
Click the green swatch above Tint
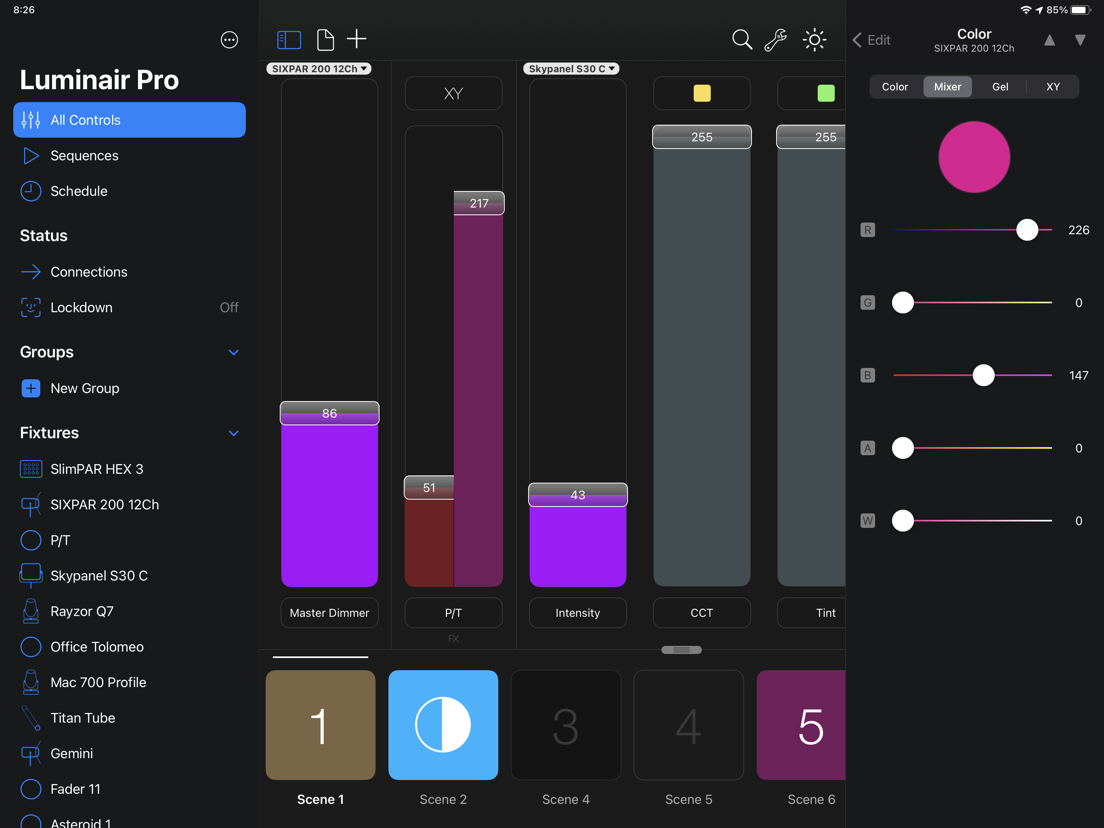pyautogui.click(x=825, y=93)
